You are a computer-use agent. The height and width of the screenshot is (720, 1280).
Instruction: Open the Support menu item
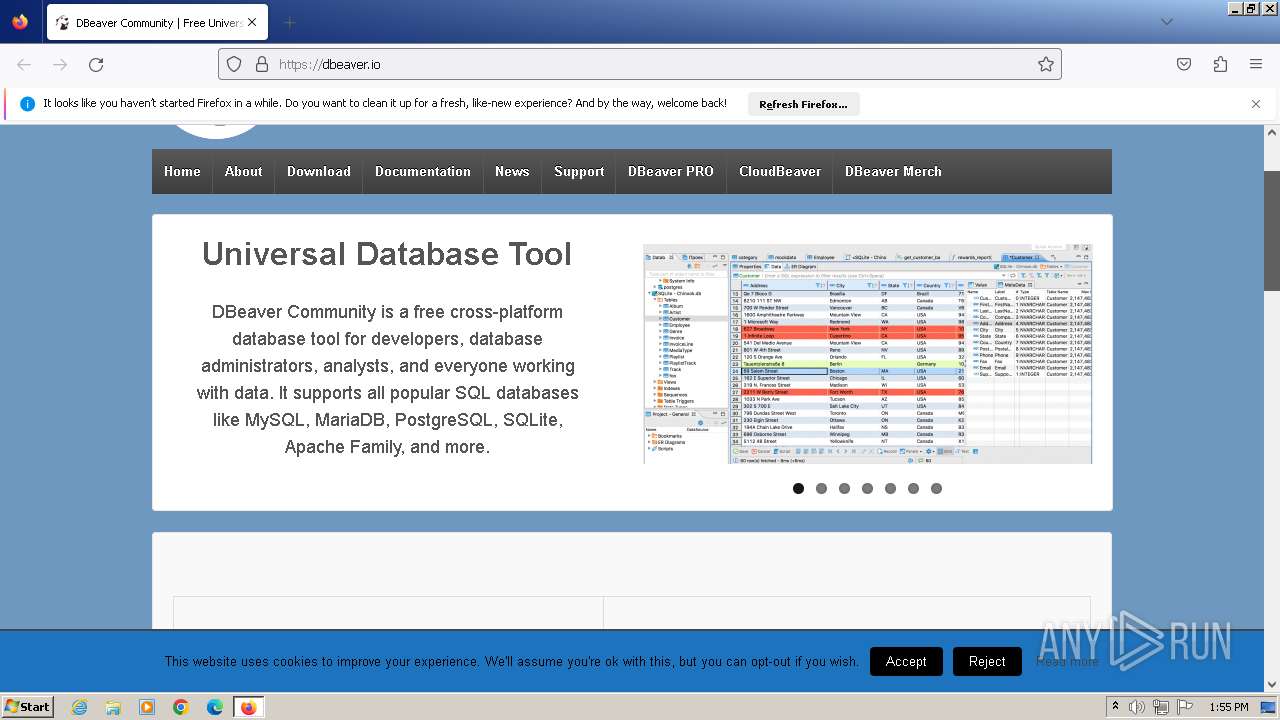[579, 171]
